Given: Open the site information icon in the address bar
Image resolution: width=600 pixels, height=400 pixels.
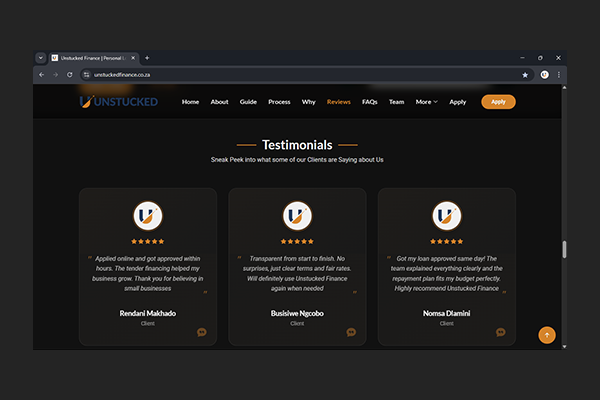Looking at the screenshot, I should (86, 75).
